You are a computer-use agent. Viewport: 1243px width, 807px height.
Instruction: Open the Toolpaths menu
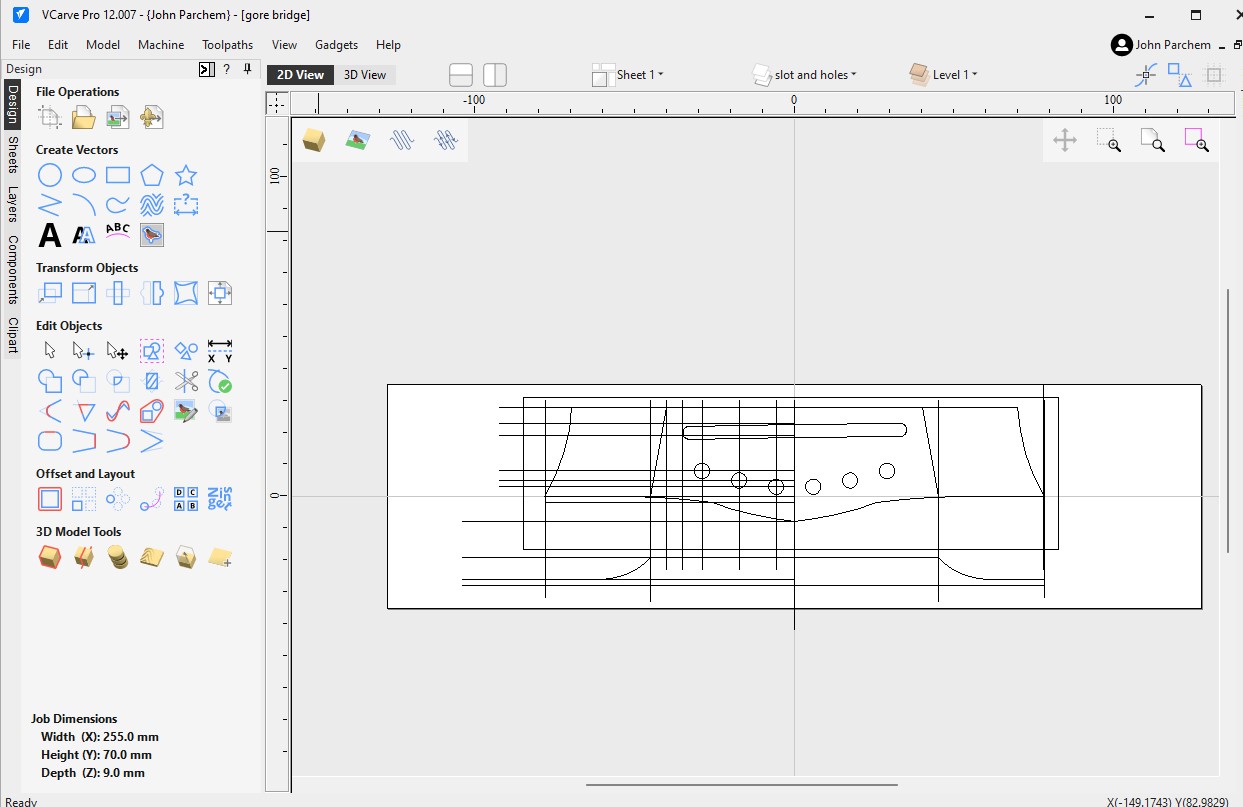pos(227,44)
